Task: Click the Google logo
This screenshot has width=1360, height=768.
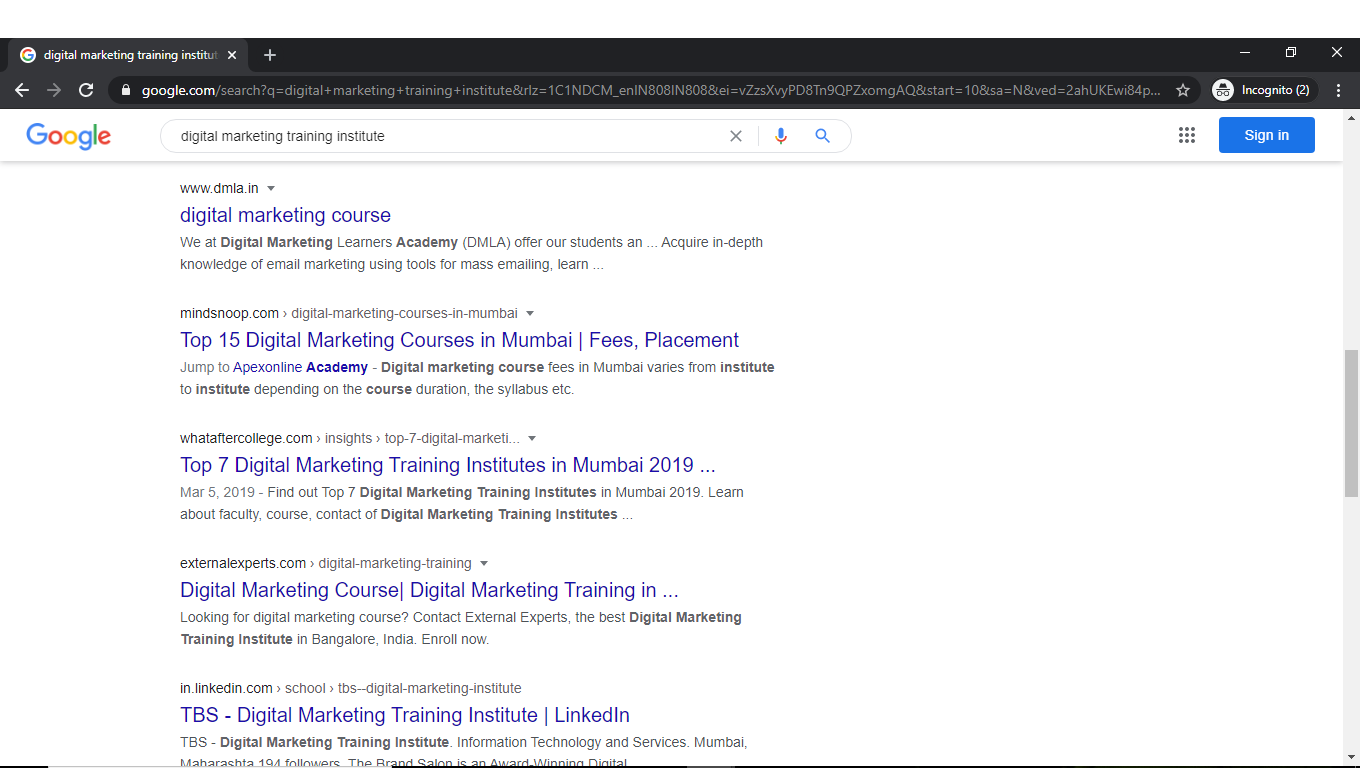Action: [x=69, y=136]
